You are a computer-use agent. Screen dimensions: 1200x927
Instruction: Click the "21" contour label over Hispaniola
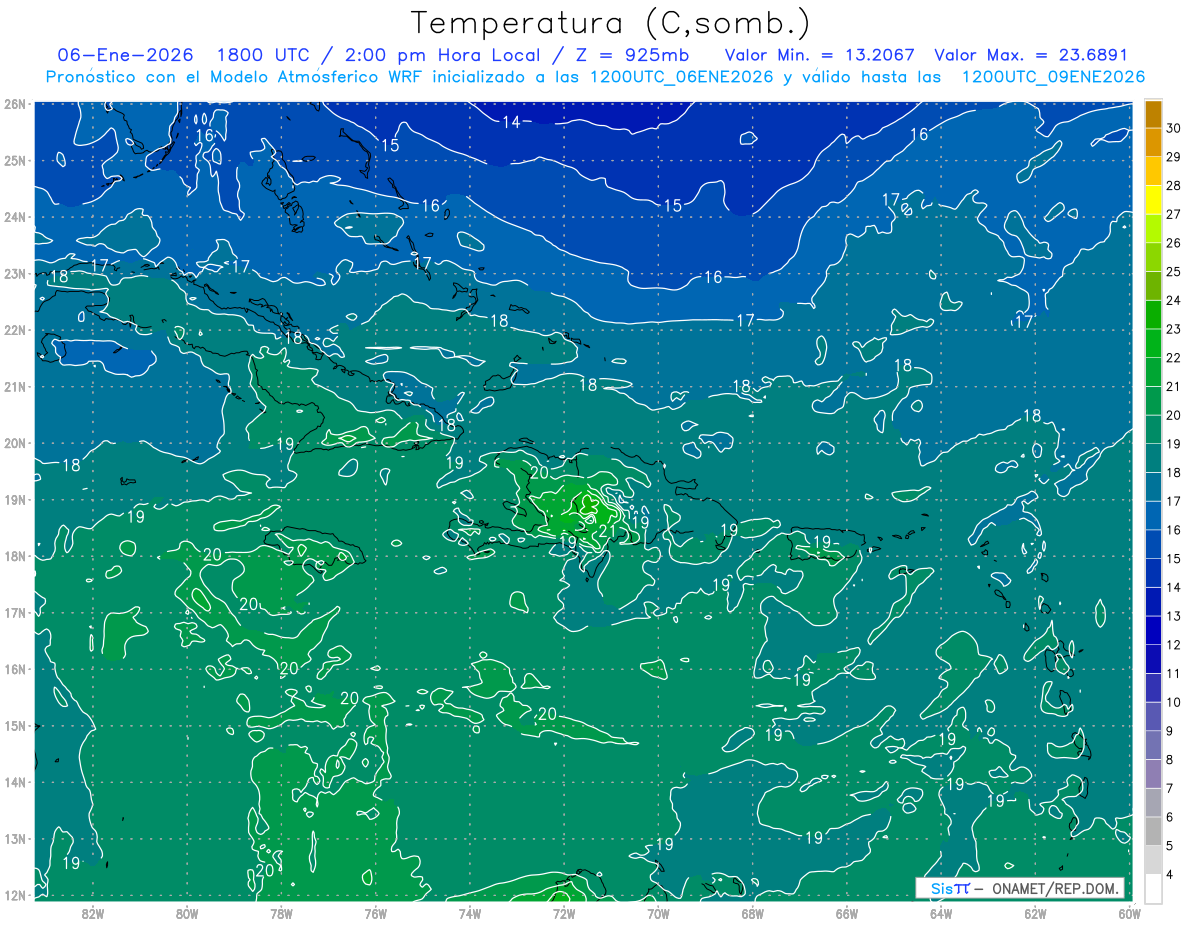[x=607, y=531]
